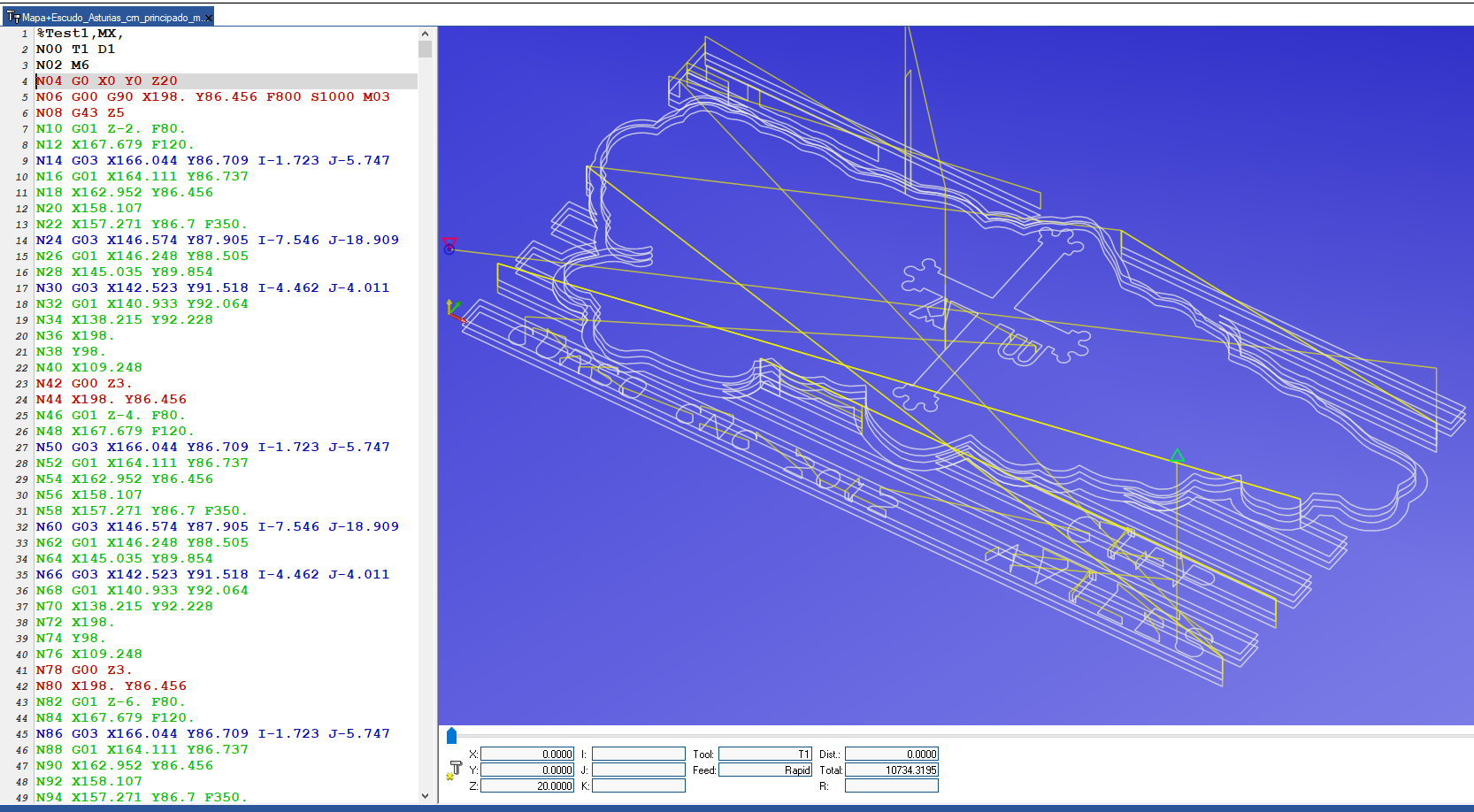Click the file icon on the document tab
This screenshot has height=812, width=1474.
13,17
